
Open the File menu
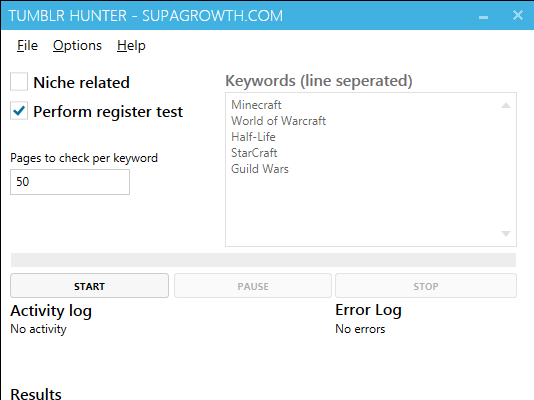(x=27, y=46)
